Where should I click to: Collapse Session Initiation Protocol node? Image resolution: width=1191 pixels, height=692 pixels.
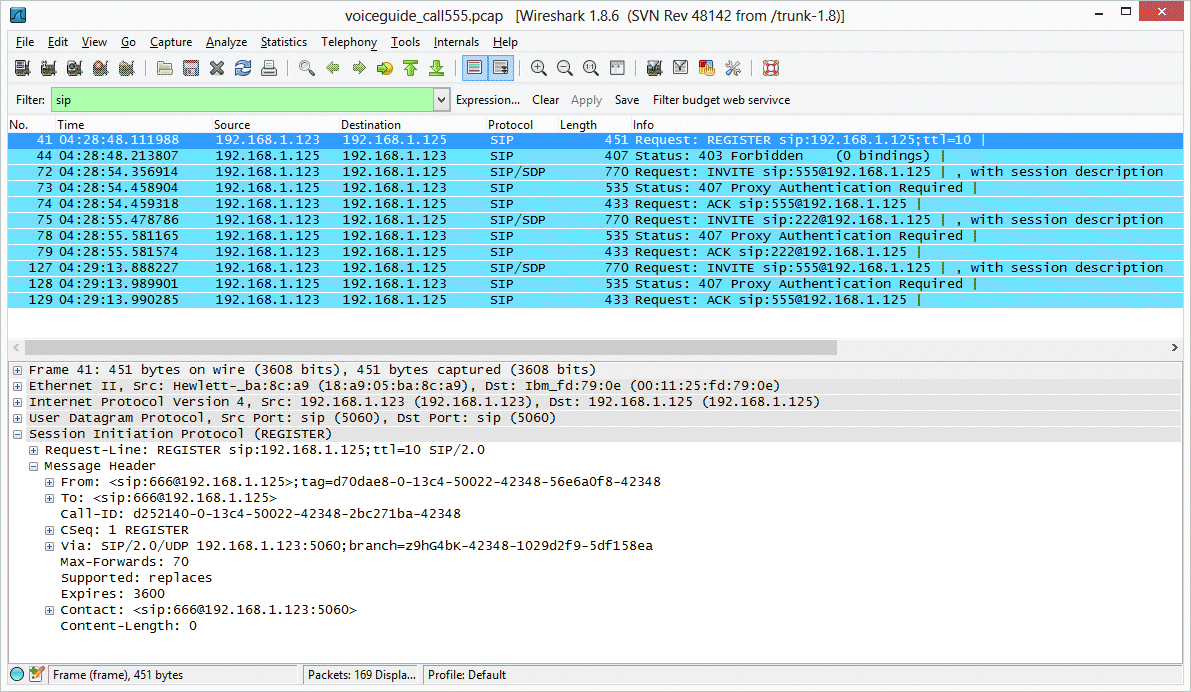pos(17,434)
